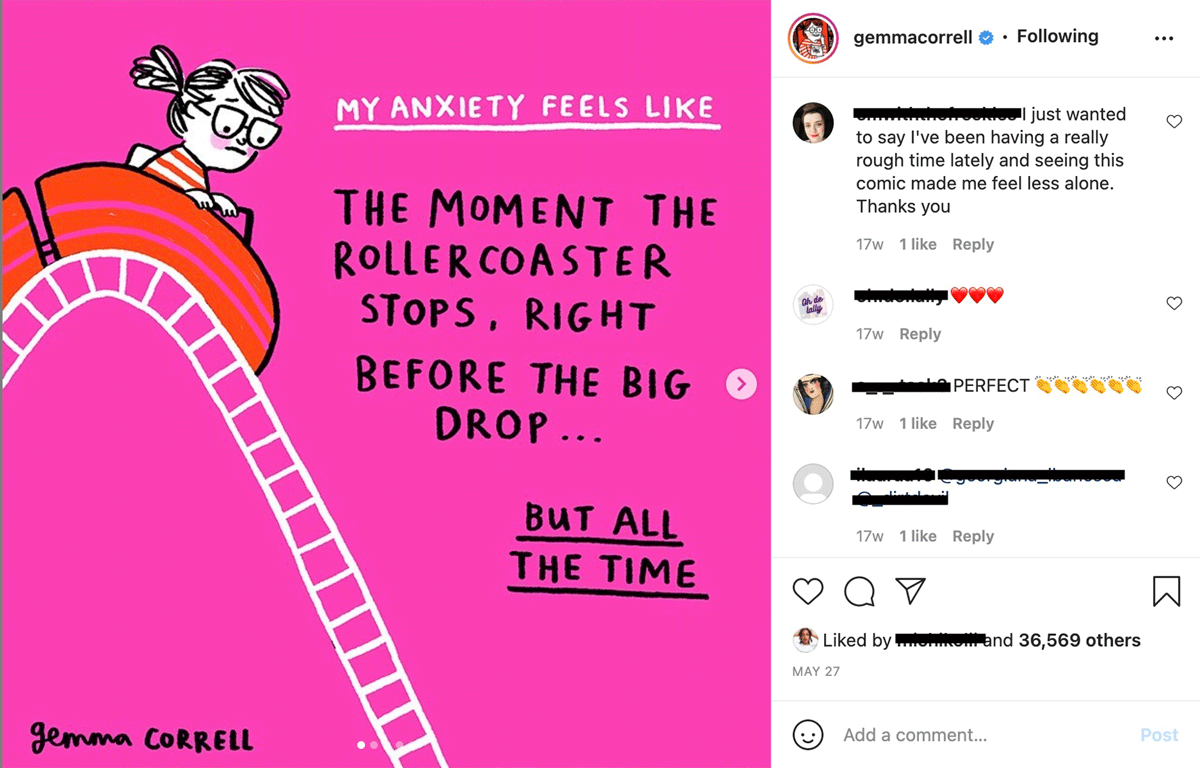Viewport: 1200px width, 768px height.
Task: Click the Following button
Action: coord(1057,36)
